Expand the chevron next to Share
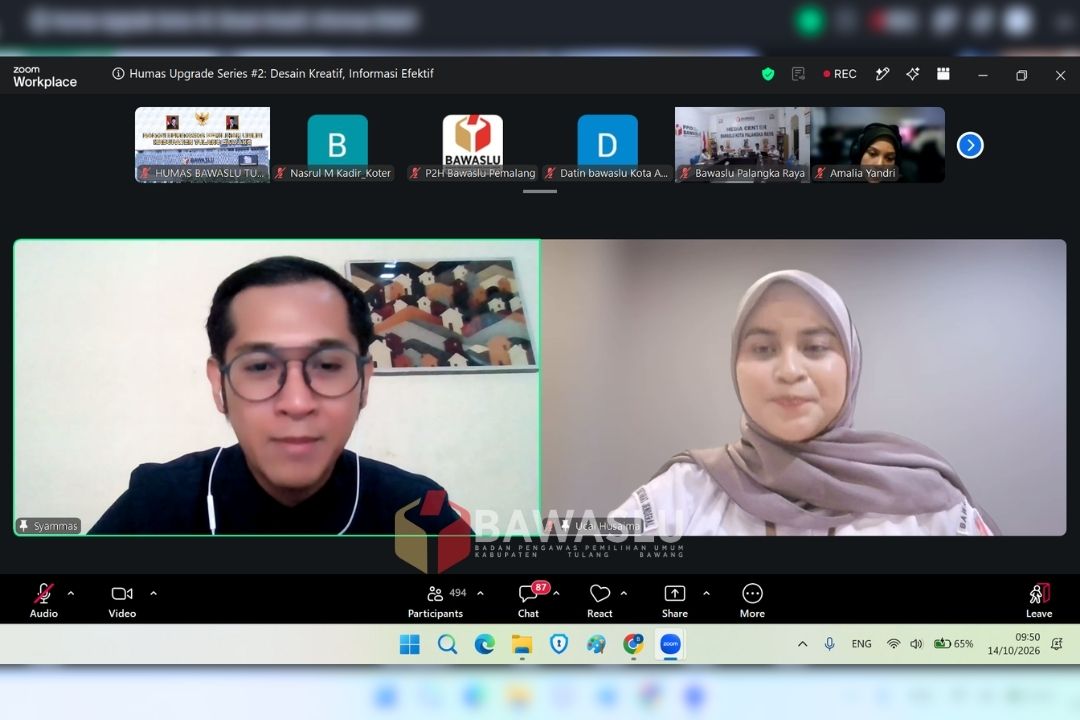The height and width of the screenshot is (720, 1080). [x=707, y=593]
